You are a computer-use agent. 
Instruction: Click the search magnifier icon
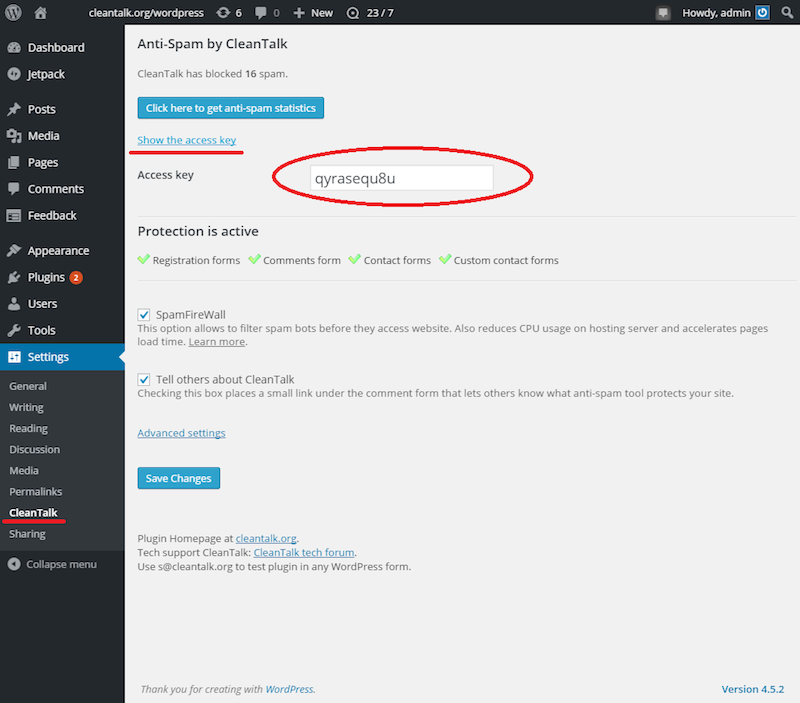click(x=787, y=12)
